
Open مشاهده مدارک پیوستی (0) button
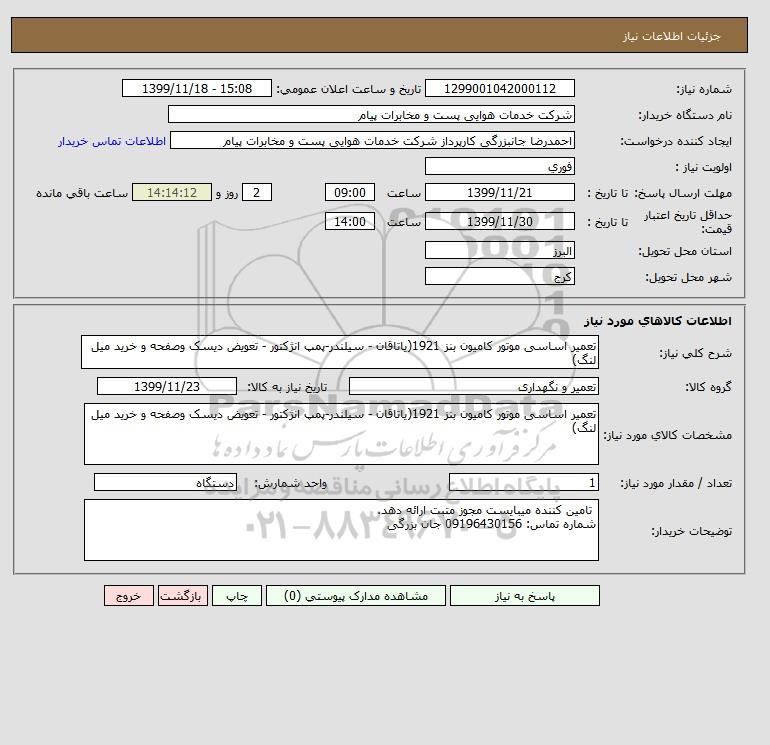point(356,596)
